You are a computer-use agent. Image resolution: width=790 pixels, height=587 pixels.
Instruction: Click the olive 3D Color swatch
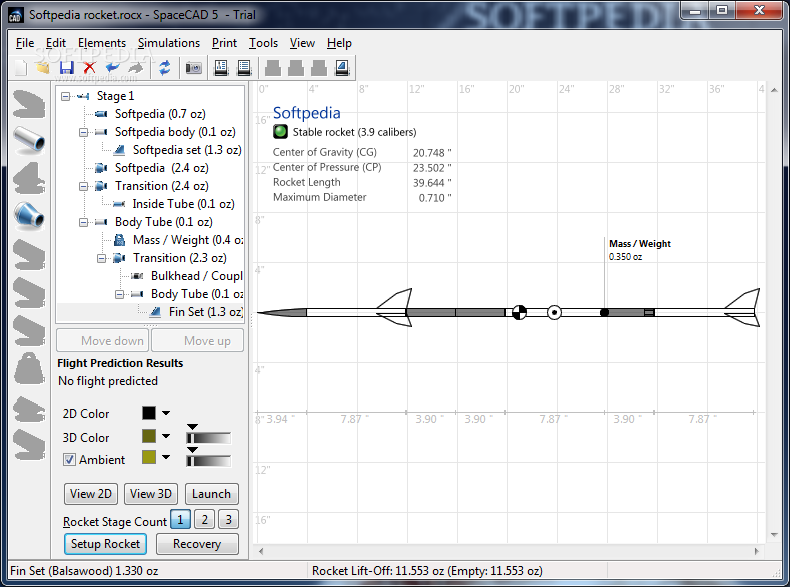pos(149,436)
